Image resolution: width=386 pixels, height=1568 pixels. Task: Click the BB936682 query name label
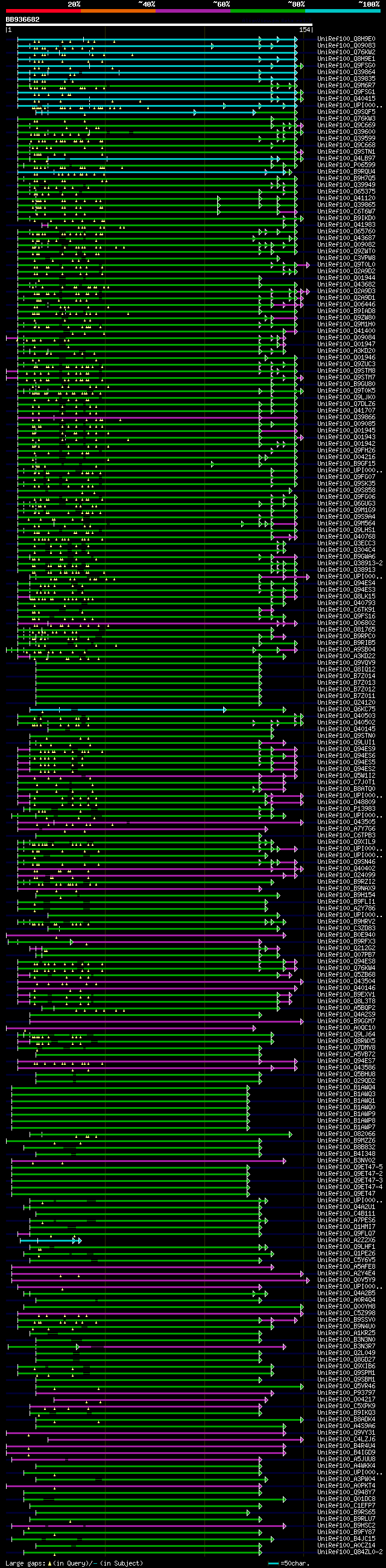22,19
